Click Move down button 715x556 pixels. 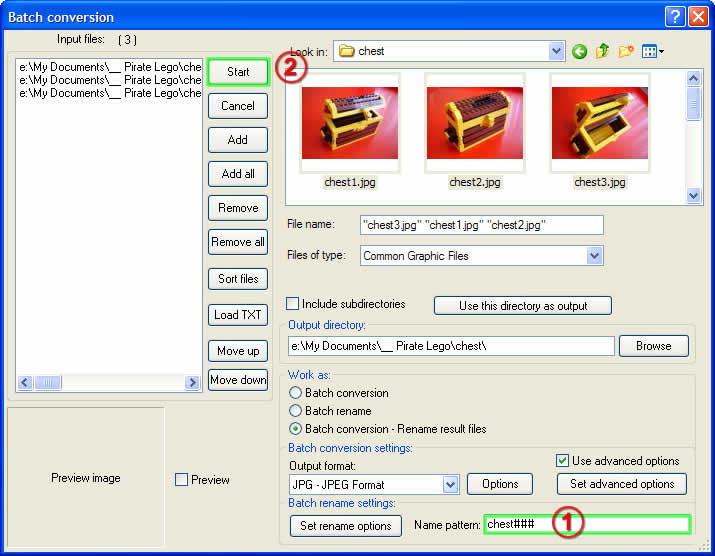[x=238, y=379]
